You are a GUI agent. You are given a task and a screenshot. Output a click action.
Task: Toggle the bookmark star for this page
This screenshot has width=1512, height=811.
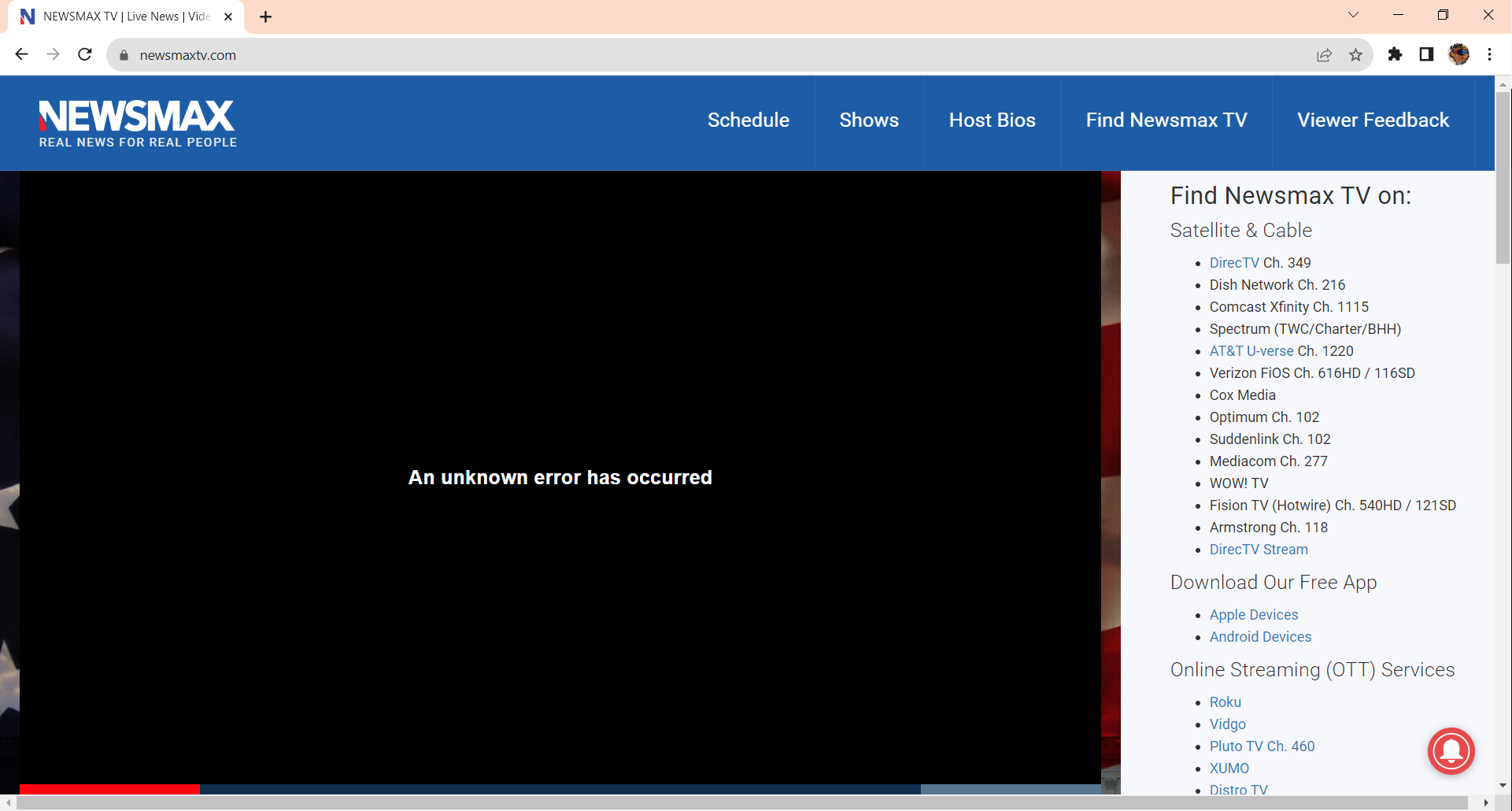pos(1356,54)
